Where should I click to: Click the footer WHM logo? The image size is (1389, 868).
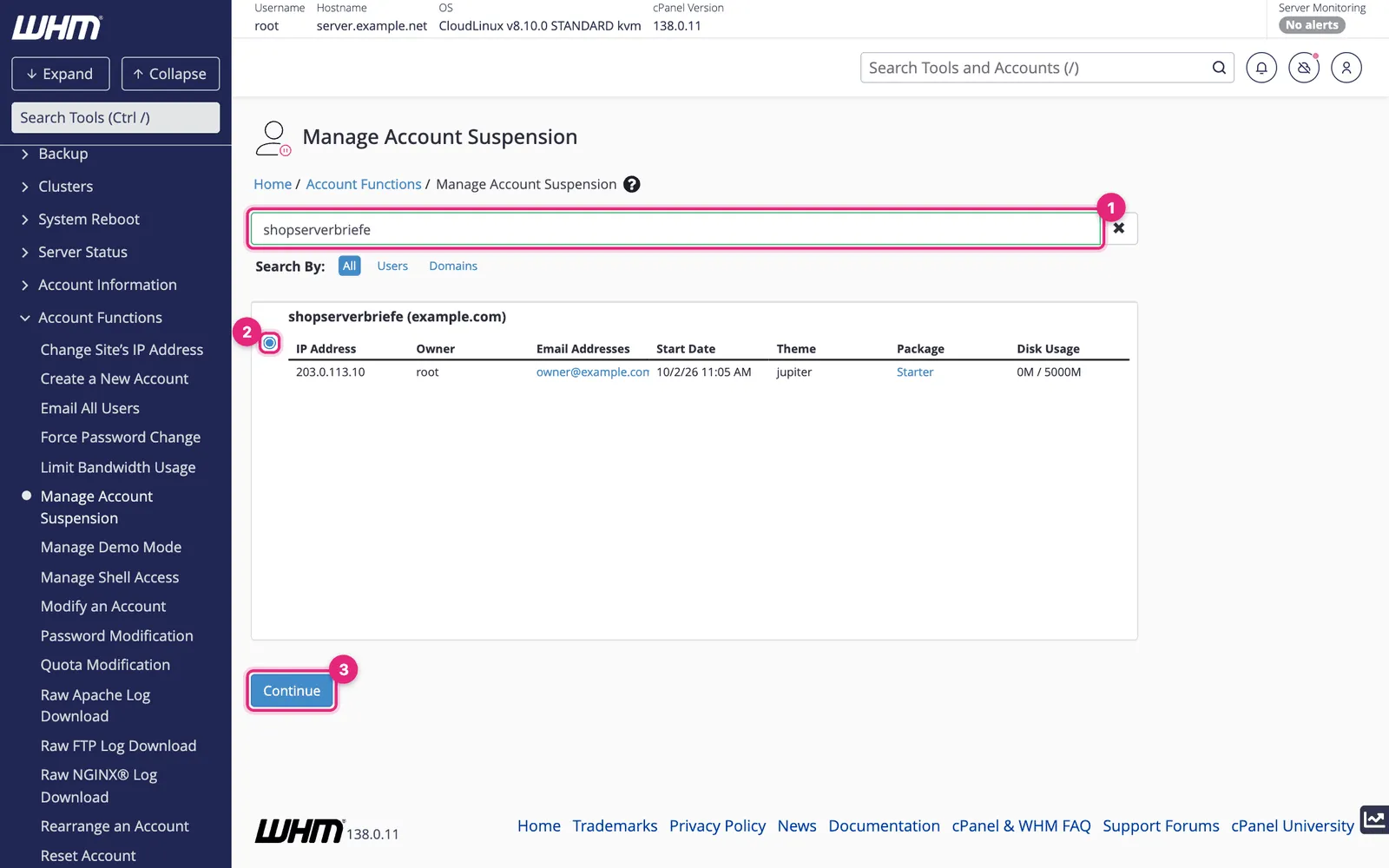click(x=300, y=831)
